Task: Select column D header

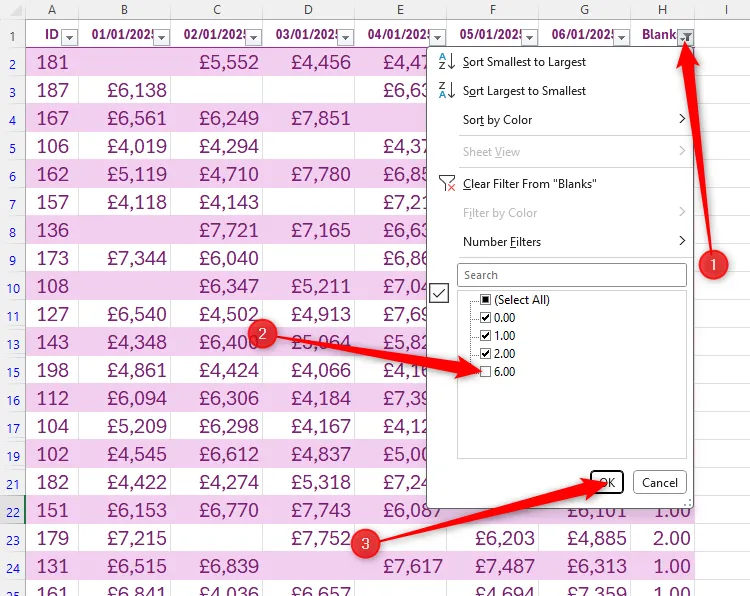Action: (x=308, y=10)
